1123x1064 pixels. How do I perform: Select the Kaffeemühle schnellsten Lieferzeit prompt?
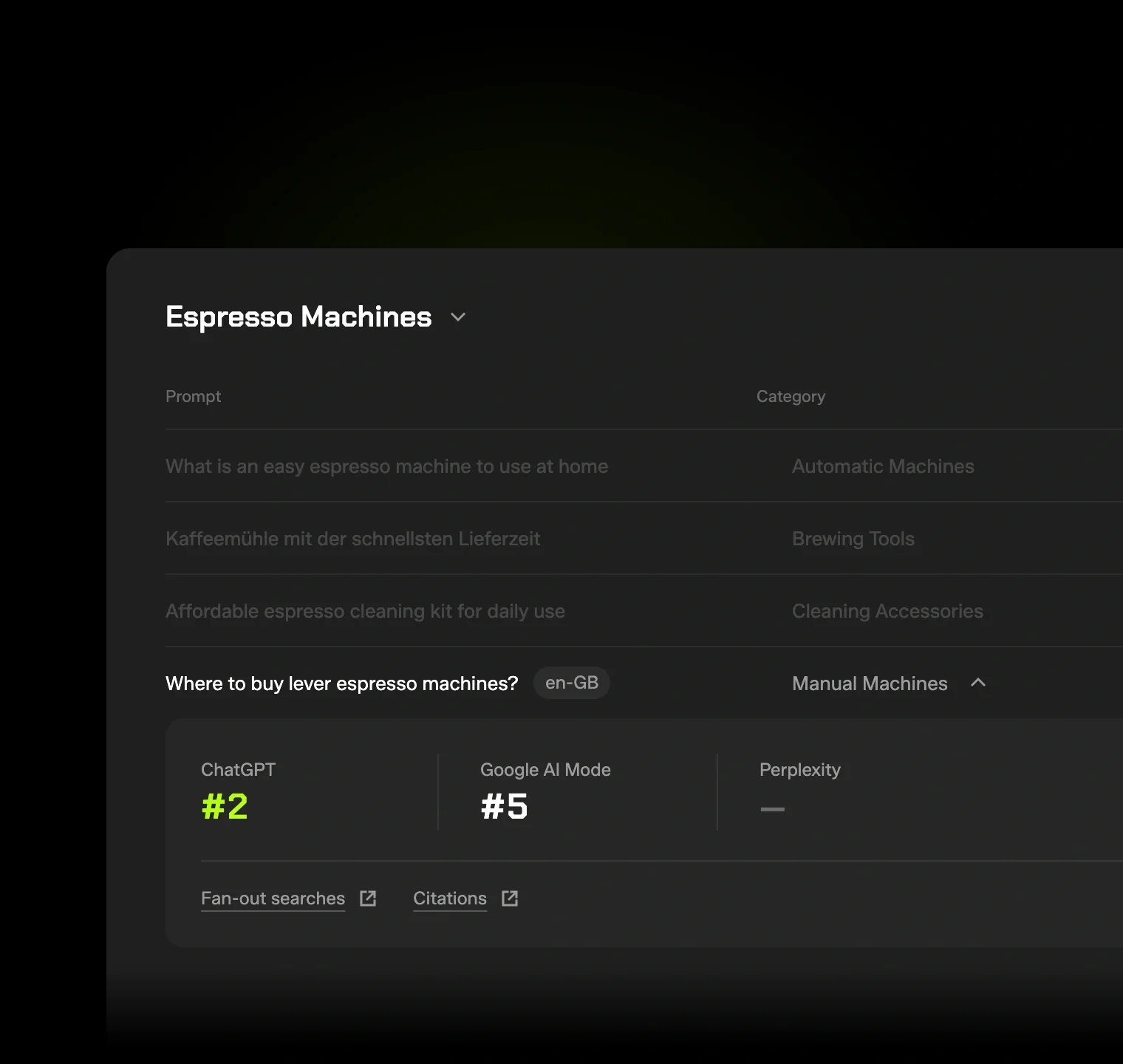pyautogui.click(x=352, y=539)
